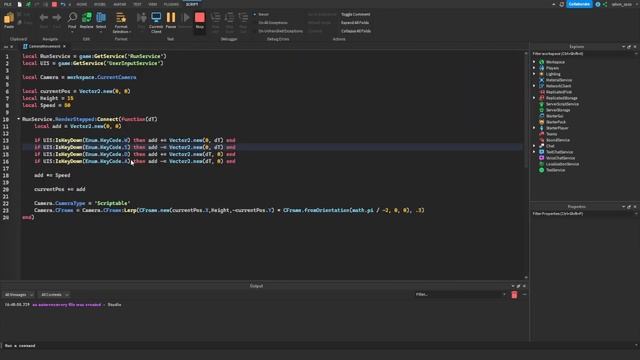This screenshot has height=360, width=640.
Task: Click the Current Client monitor icon
Action: (x=156, y=17)
